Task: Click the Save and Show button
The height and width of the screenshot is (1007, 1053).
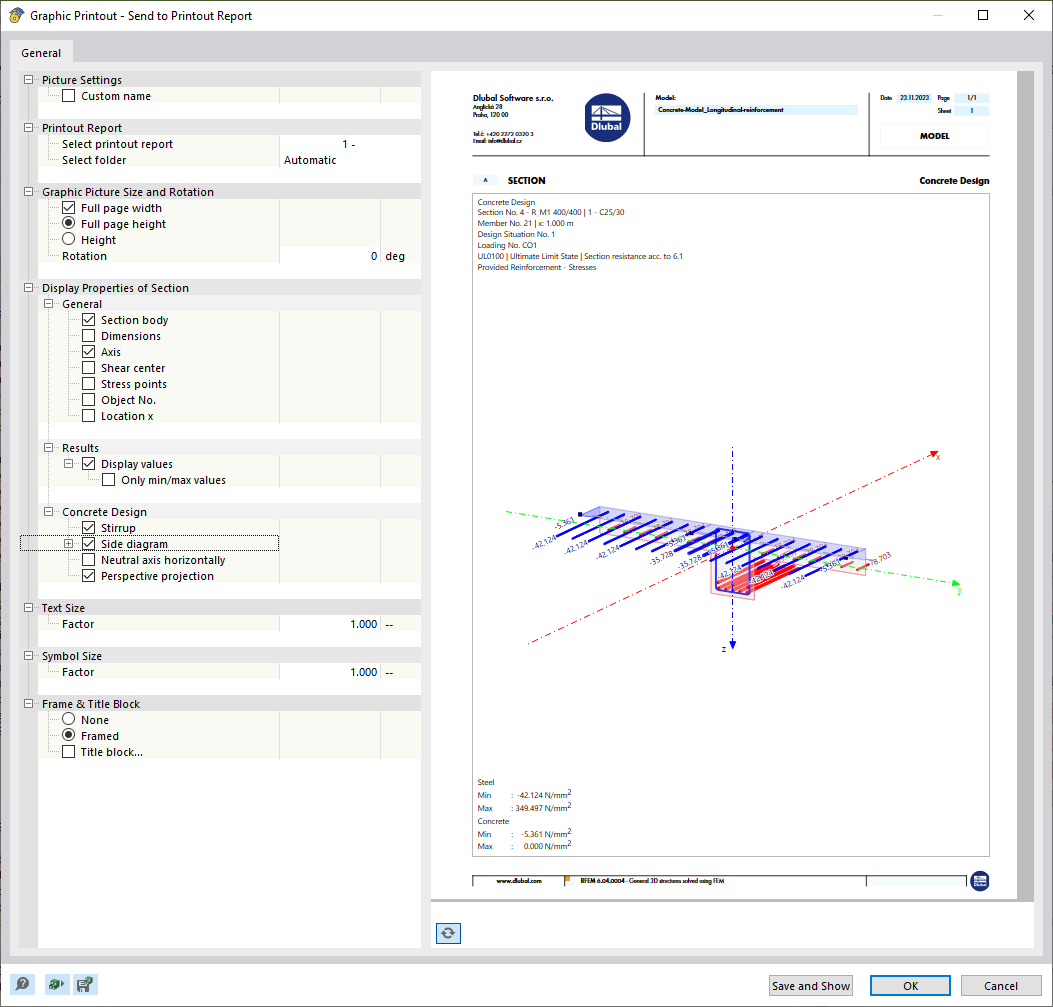Action: coord(811,986)
